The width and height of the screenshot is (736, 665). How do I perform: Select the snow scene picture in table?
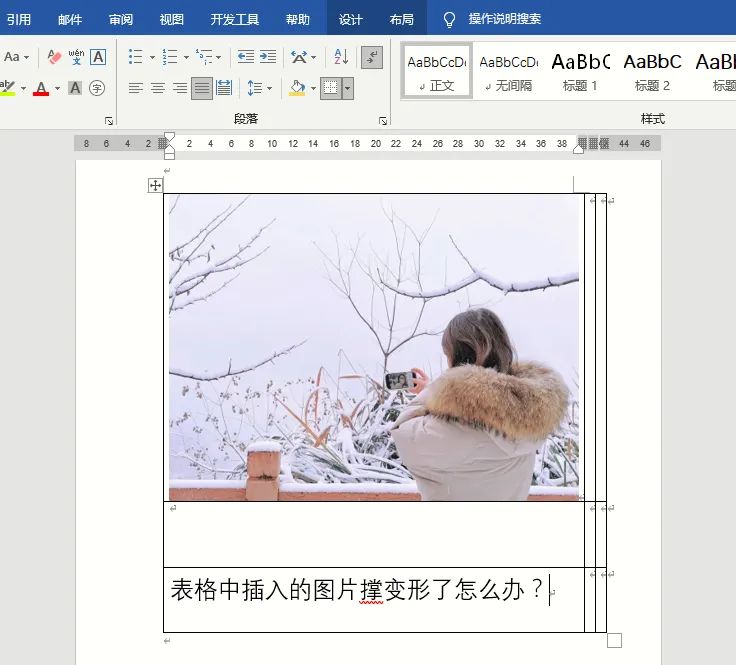[374, 347]
